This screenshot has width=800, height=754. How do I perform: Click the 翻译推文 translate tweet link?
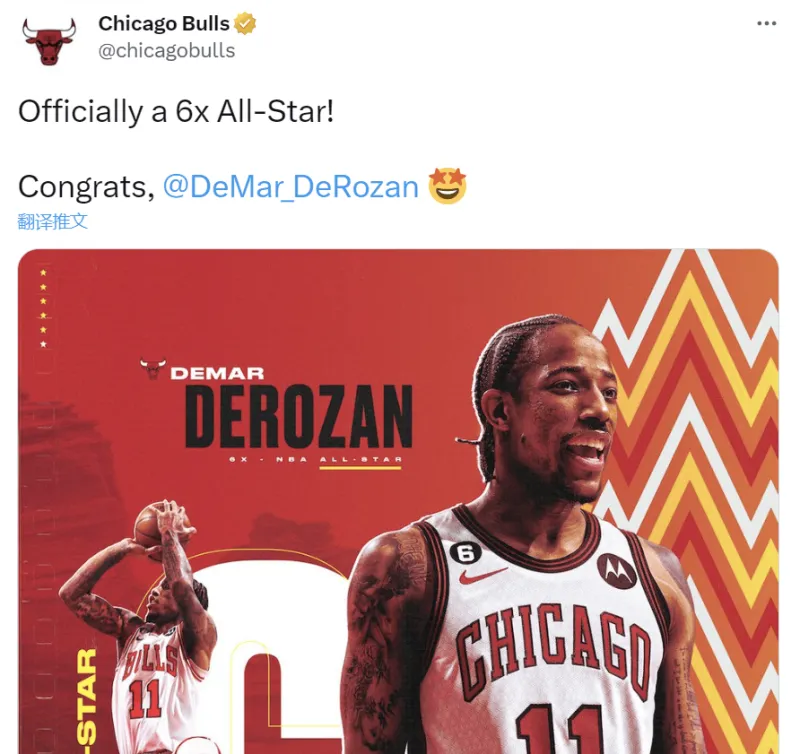53,221
